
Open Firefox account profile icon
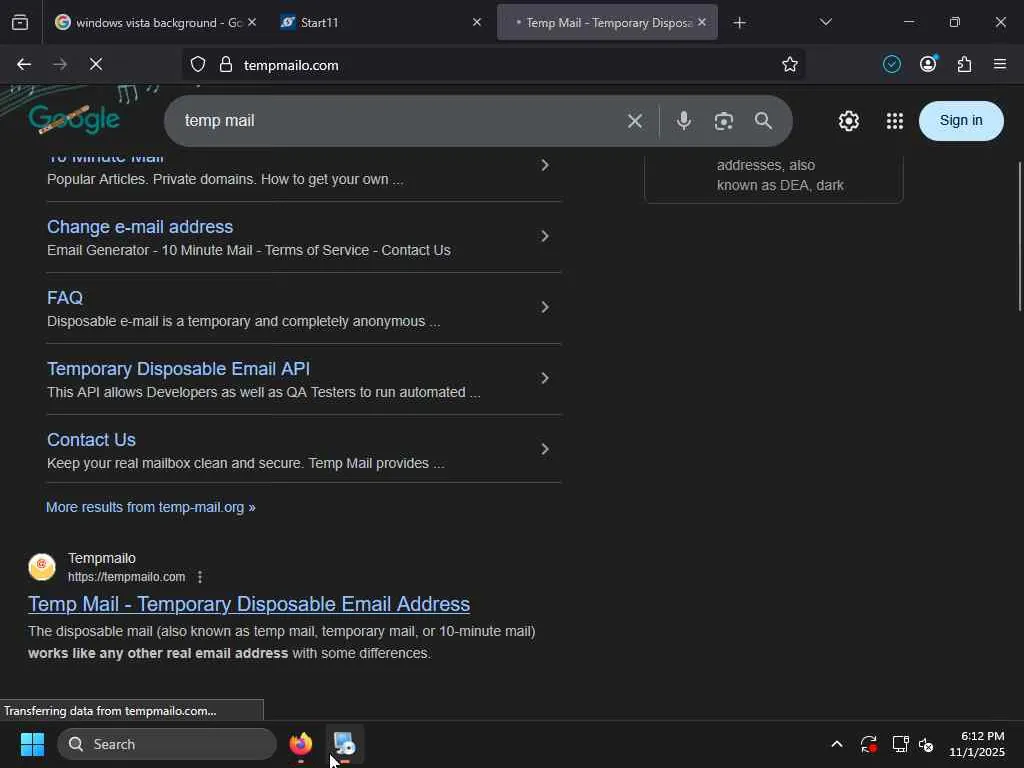(928, 63)
